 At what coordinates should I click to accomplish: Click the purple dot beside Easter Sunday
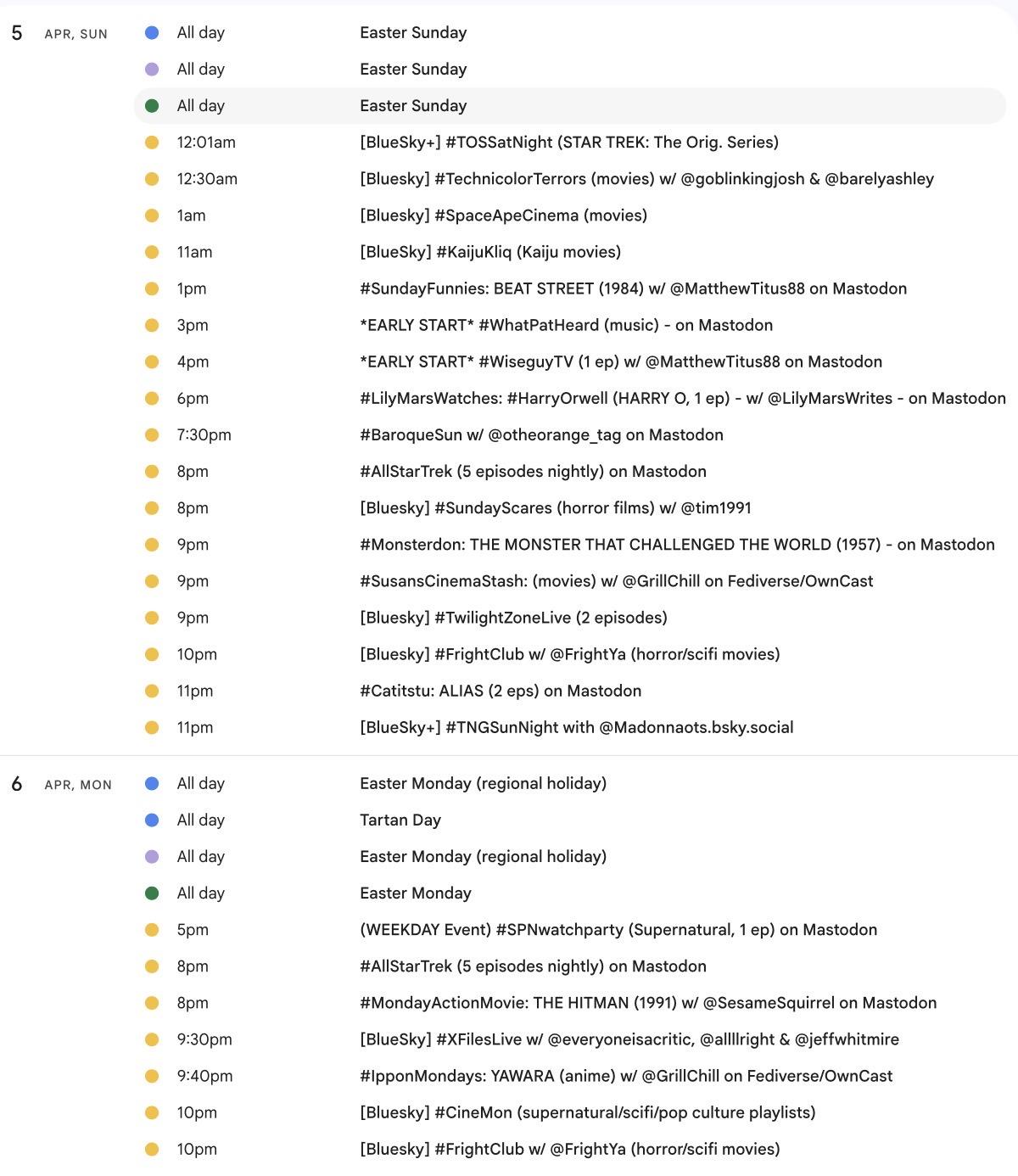point(152,70)
